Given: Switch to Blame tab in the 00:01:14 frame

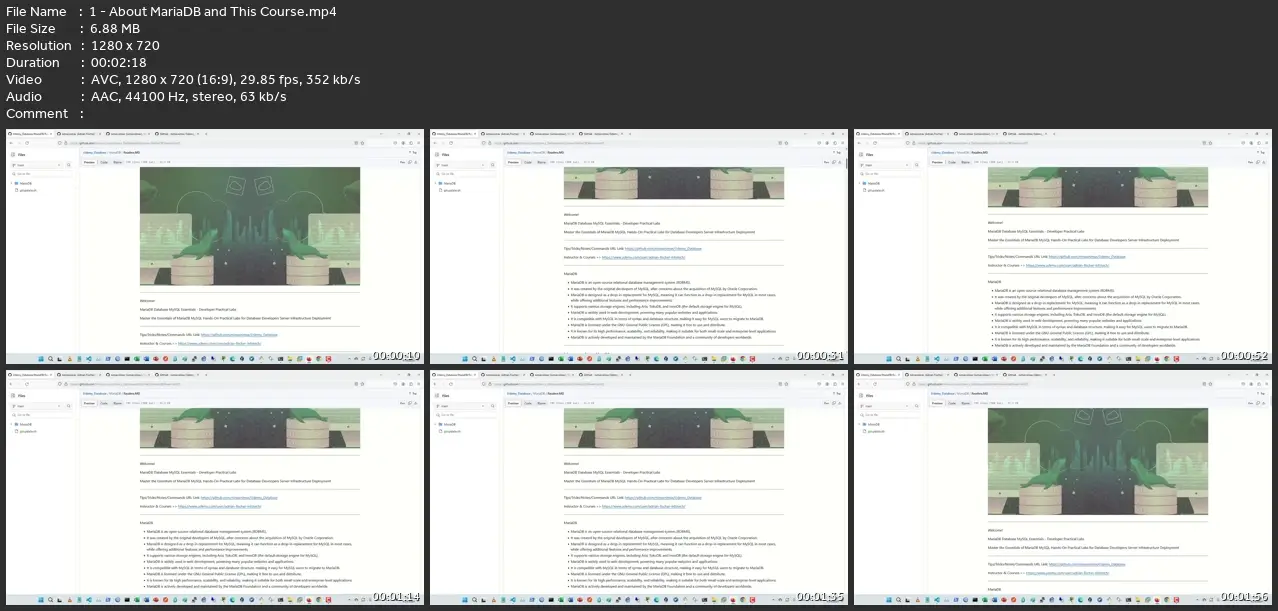Looking at the screenshot, I should click(117, 403).
